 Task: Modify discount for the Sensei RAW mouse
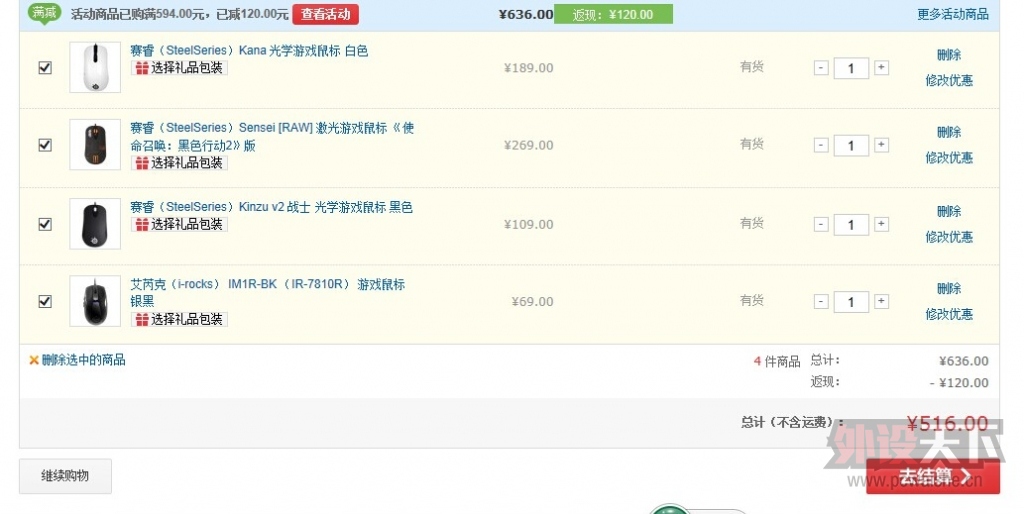[949, 157]
